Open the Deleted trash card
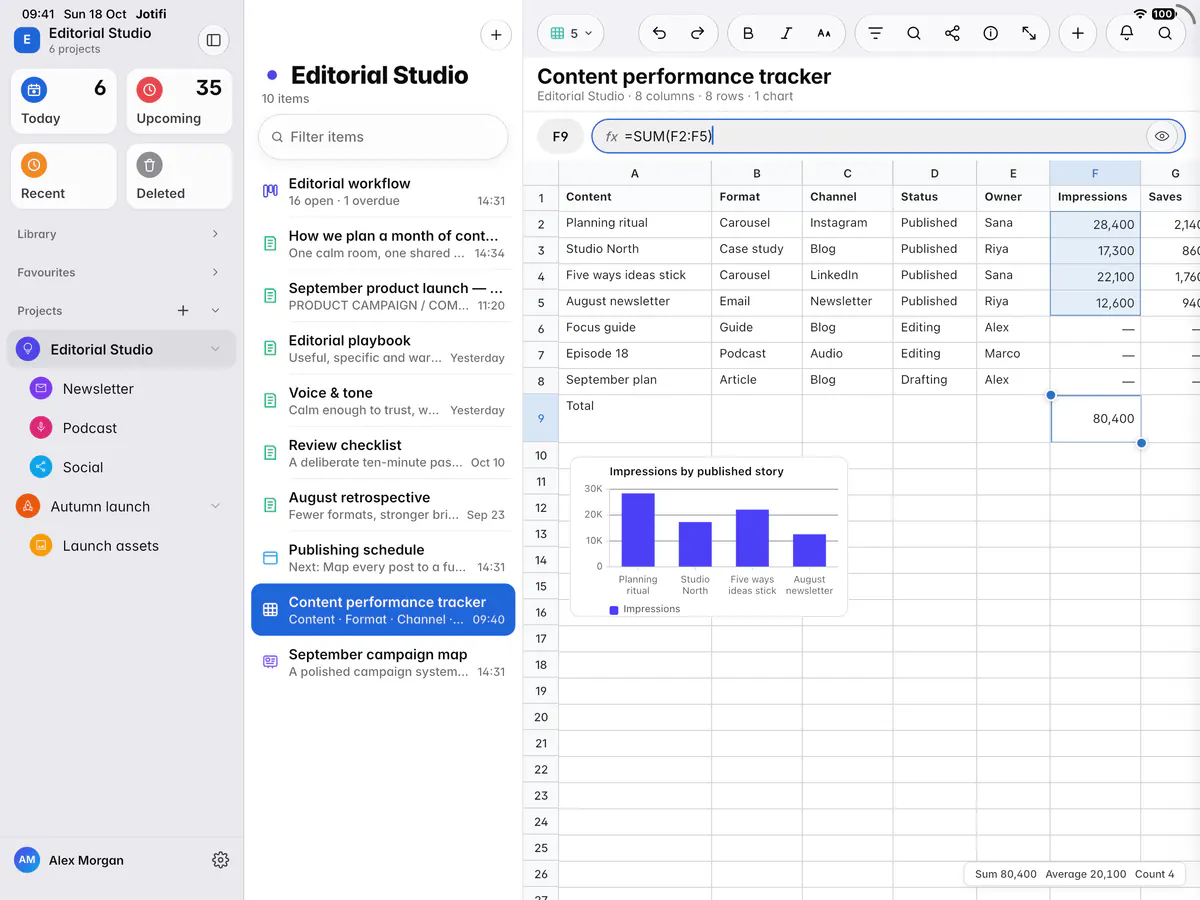The image size is (1200, 900). (179, 176)
